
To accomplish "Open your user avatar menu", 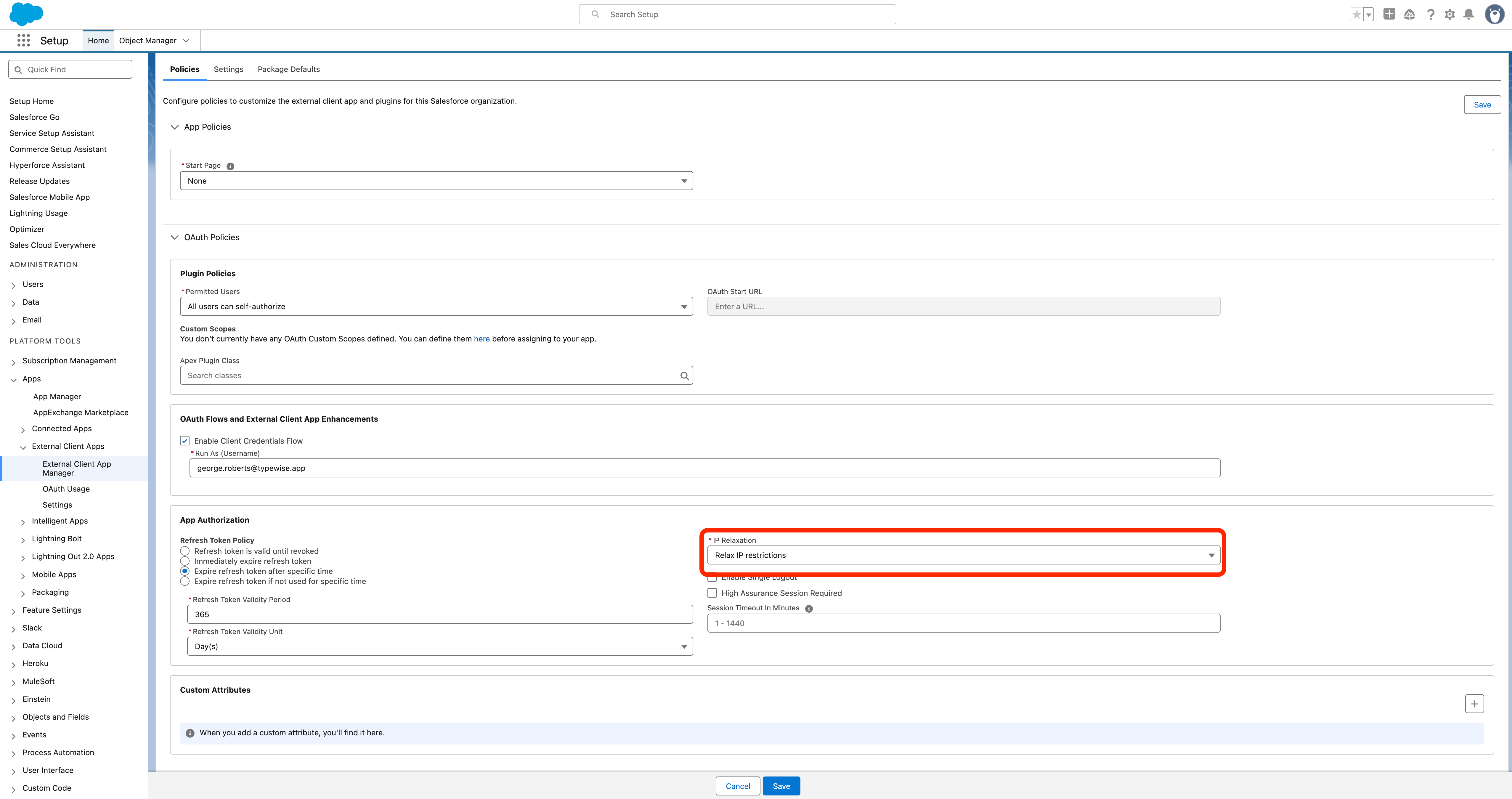I will (1494, 14).
